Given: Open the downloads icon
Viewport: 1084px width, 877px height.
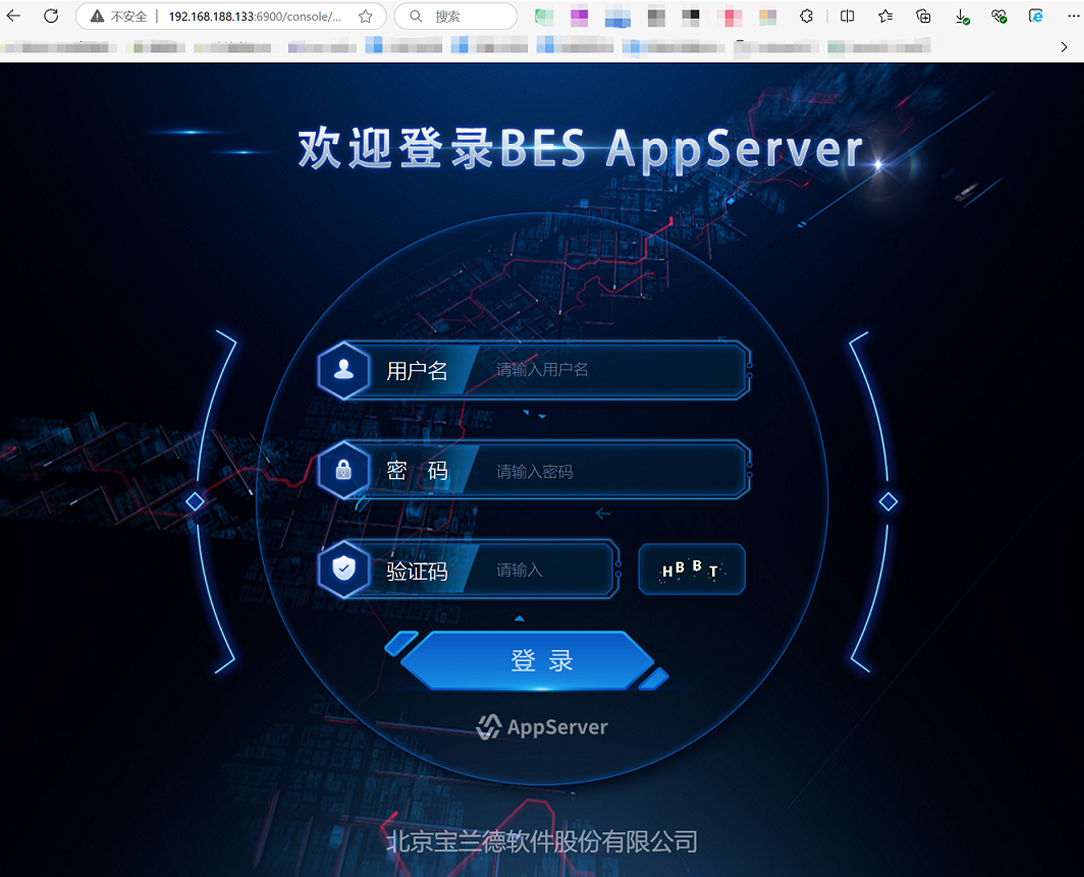Looking at the screenshot, I should (x=962, y=17).
